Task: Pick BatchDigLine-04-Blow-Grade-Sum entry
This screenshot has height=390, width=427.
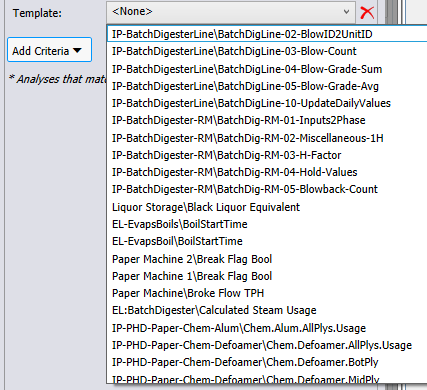Action: coord(267,69)
